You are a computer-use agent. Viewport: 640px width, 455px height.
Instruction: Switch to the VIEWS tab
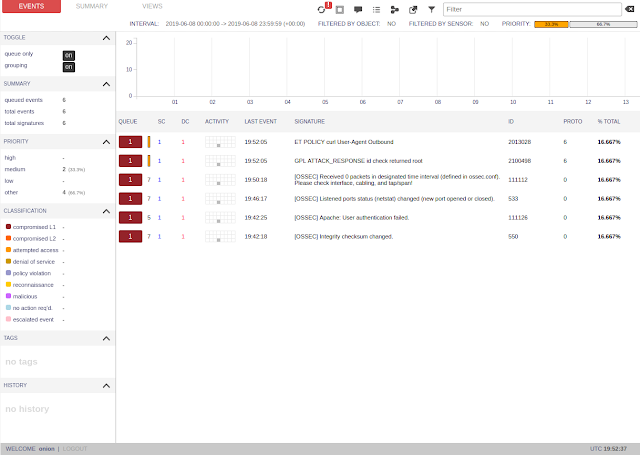tap(152, 6)
